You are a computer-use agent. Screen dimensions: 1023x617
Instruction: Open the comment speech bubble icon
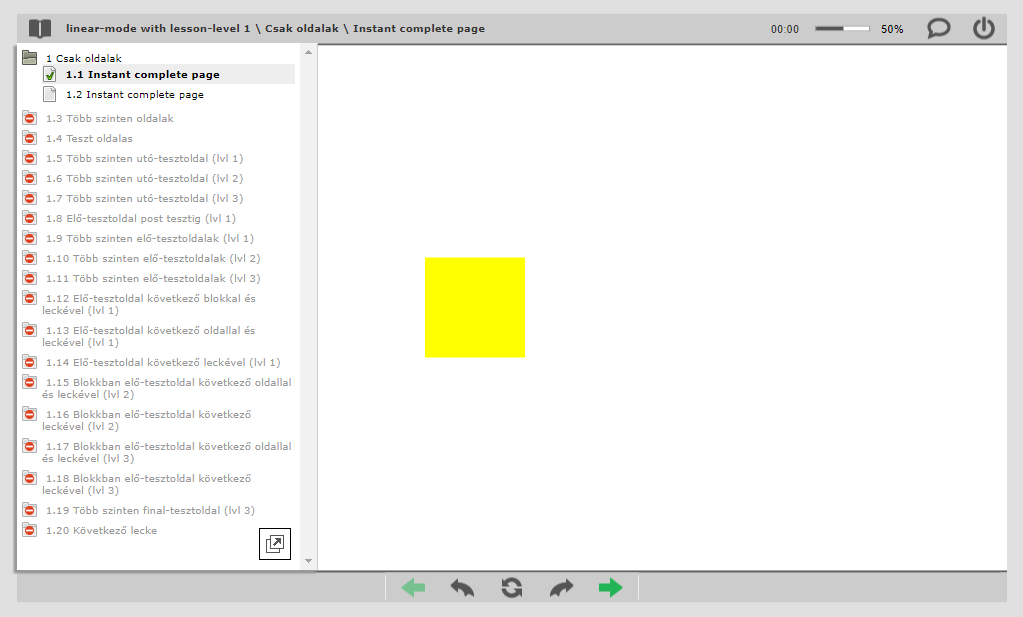[x=938, y=29]
